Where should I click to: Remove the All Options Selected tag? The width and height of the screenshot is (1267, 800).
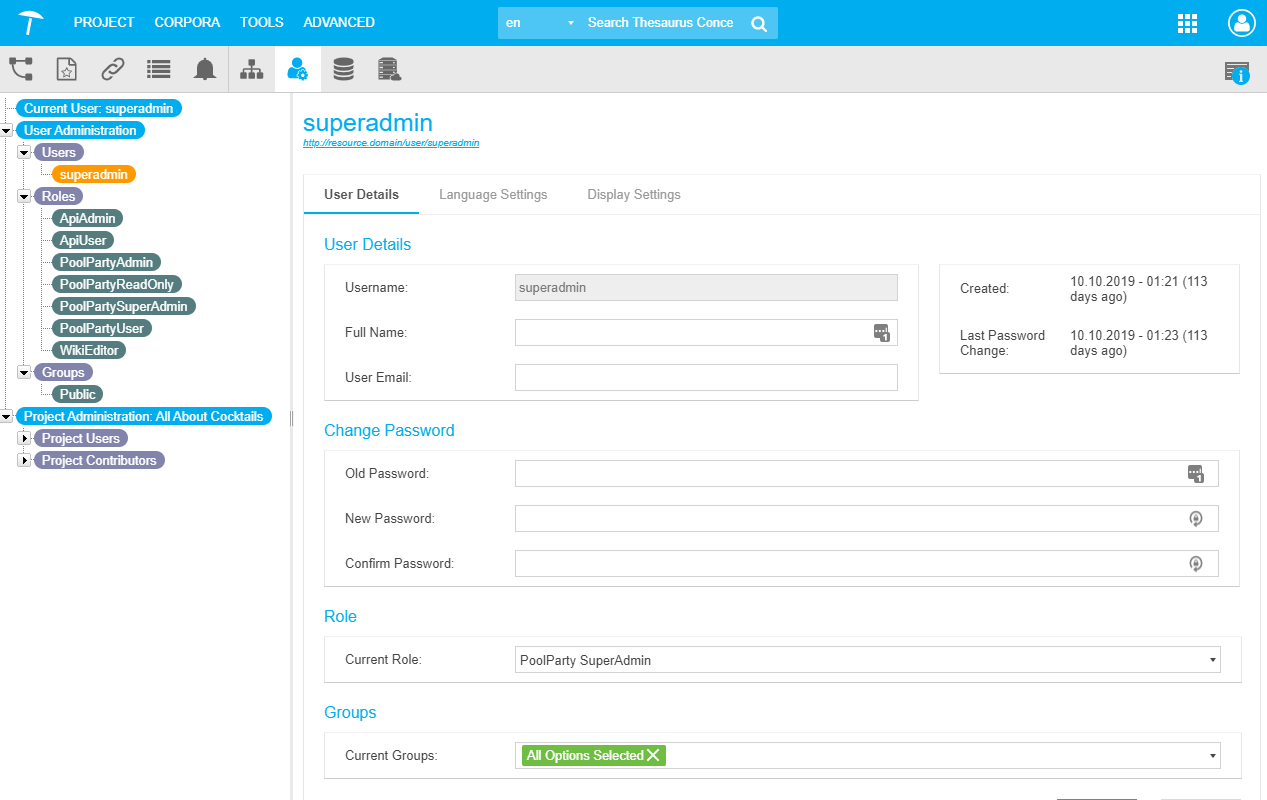click(x=653, y=756)
